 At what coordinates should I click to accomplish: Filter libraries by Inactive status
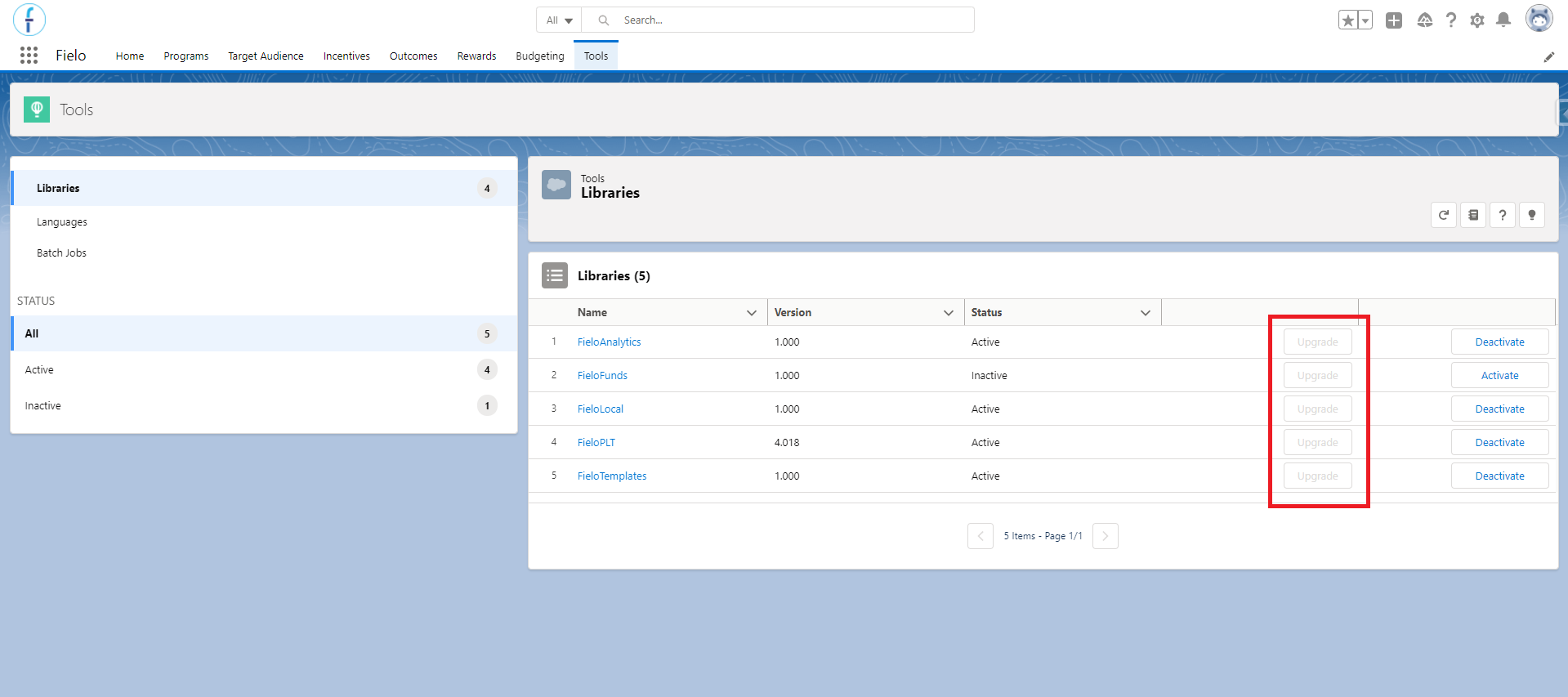pyautogui.click(x=264, y=406)
